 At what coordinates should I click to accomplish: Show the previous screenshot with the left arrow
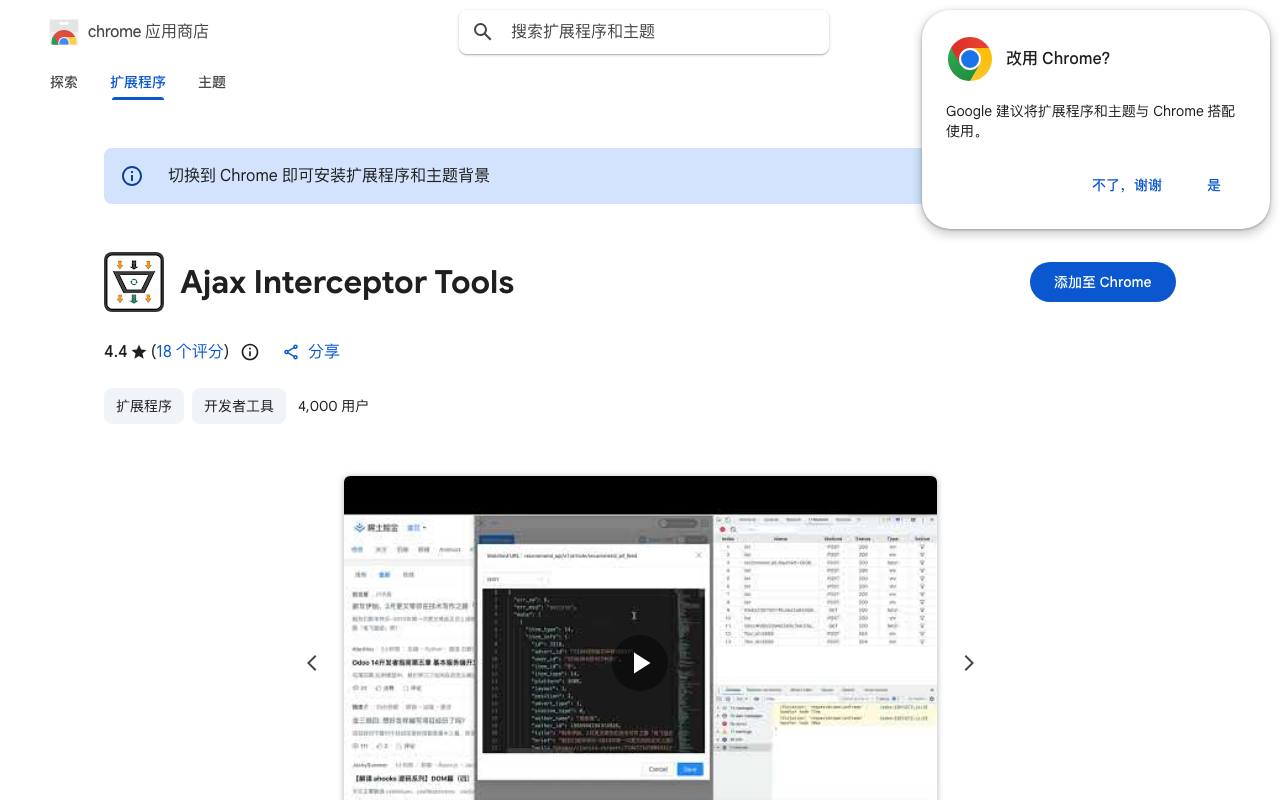[312, 663]
